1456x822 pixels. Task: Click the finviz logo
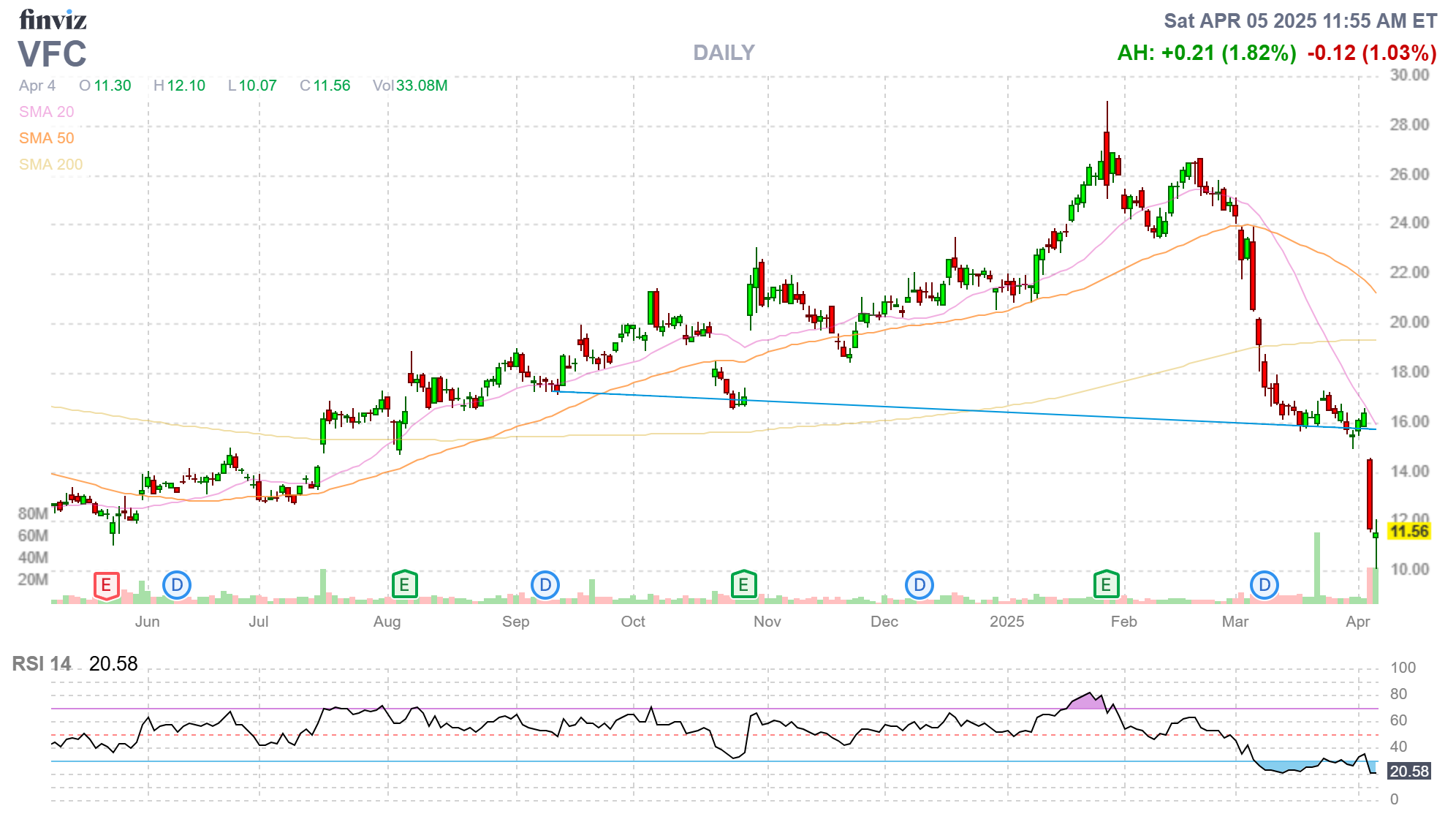click(x=53, y=20)
